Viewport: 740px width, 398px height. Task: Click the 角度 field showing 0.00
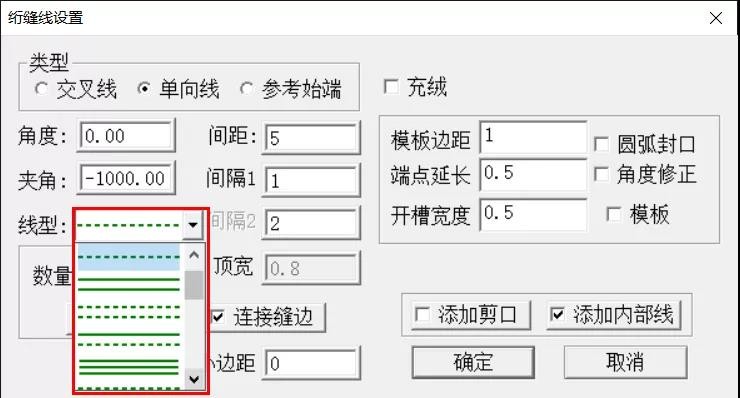click(126, 136)
